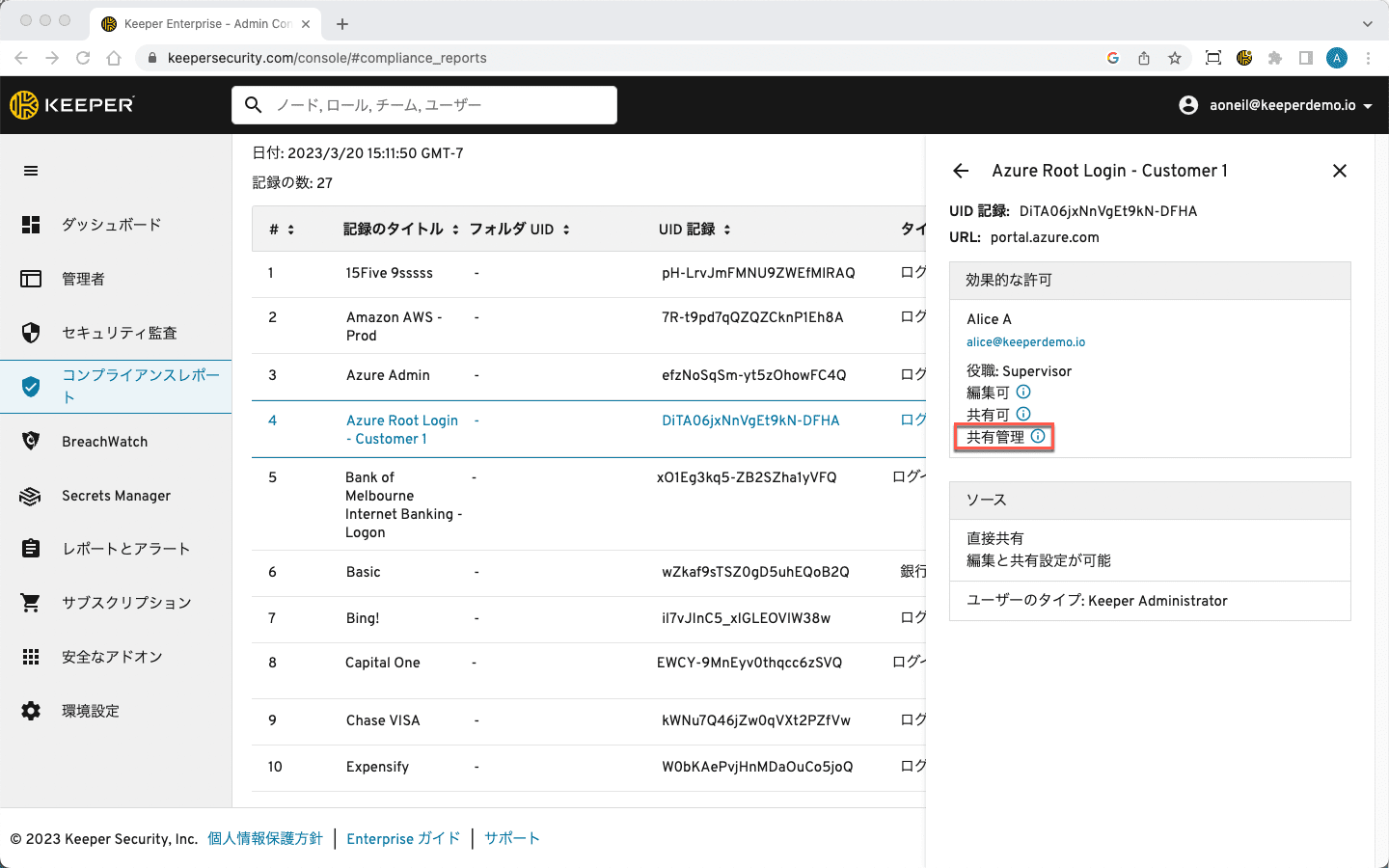Click the Keeper logo in header

pyautogui.click(x=72, y=105)
